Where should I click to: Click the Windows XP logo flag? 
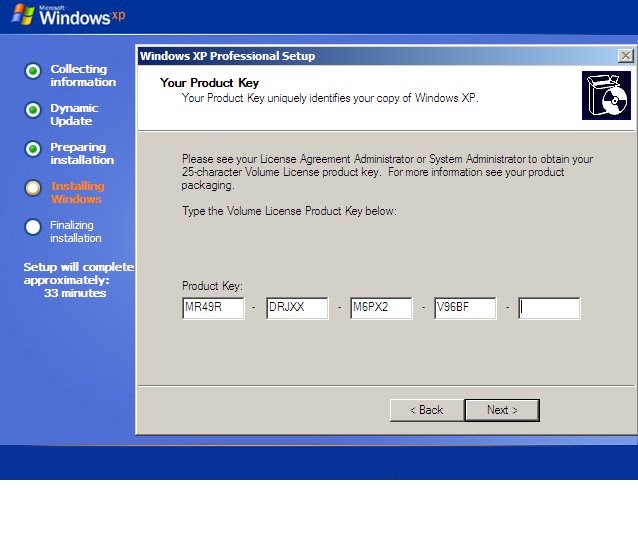point(23,15)
